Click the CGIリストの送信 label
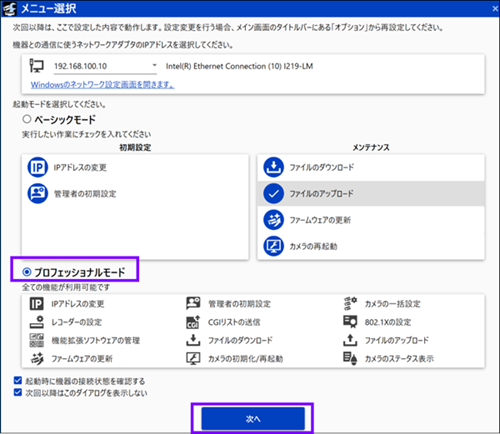Viewport: 500px width, 434px height. coord(234,322)
